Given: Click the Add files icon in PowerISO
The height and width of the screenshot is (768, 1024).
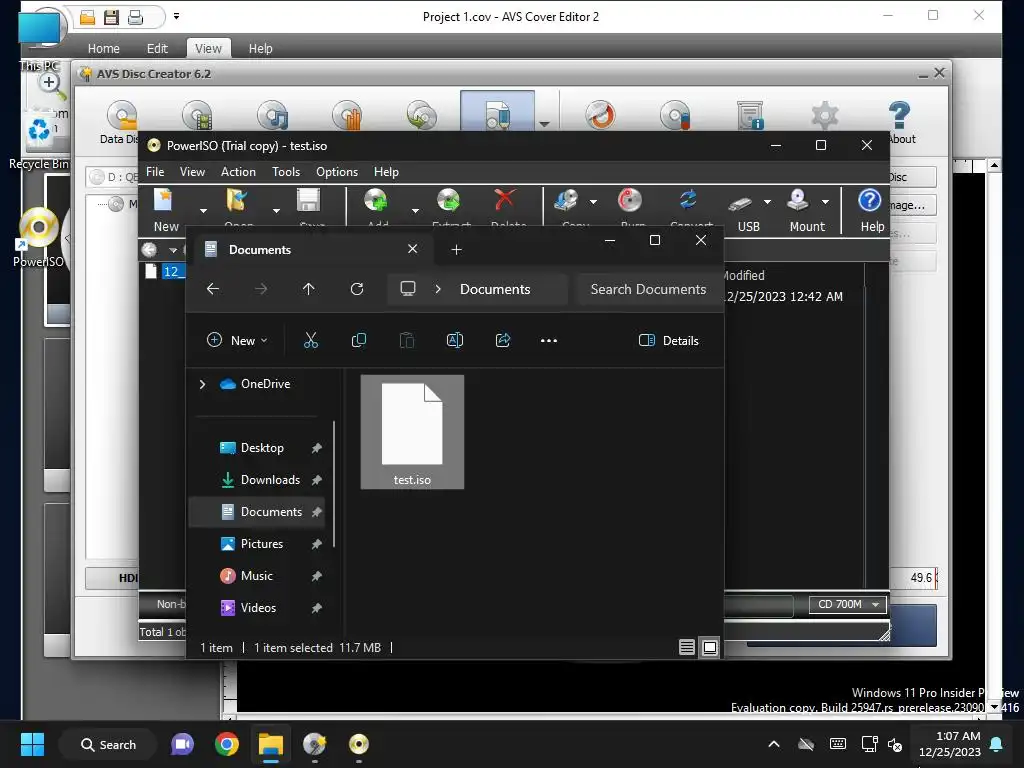Looking at the screenshot, I should pos(376,200).
